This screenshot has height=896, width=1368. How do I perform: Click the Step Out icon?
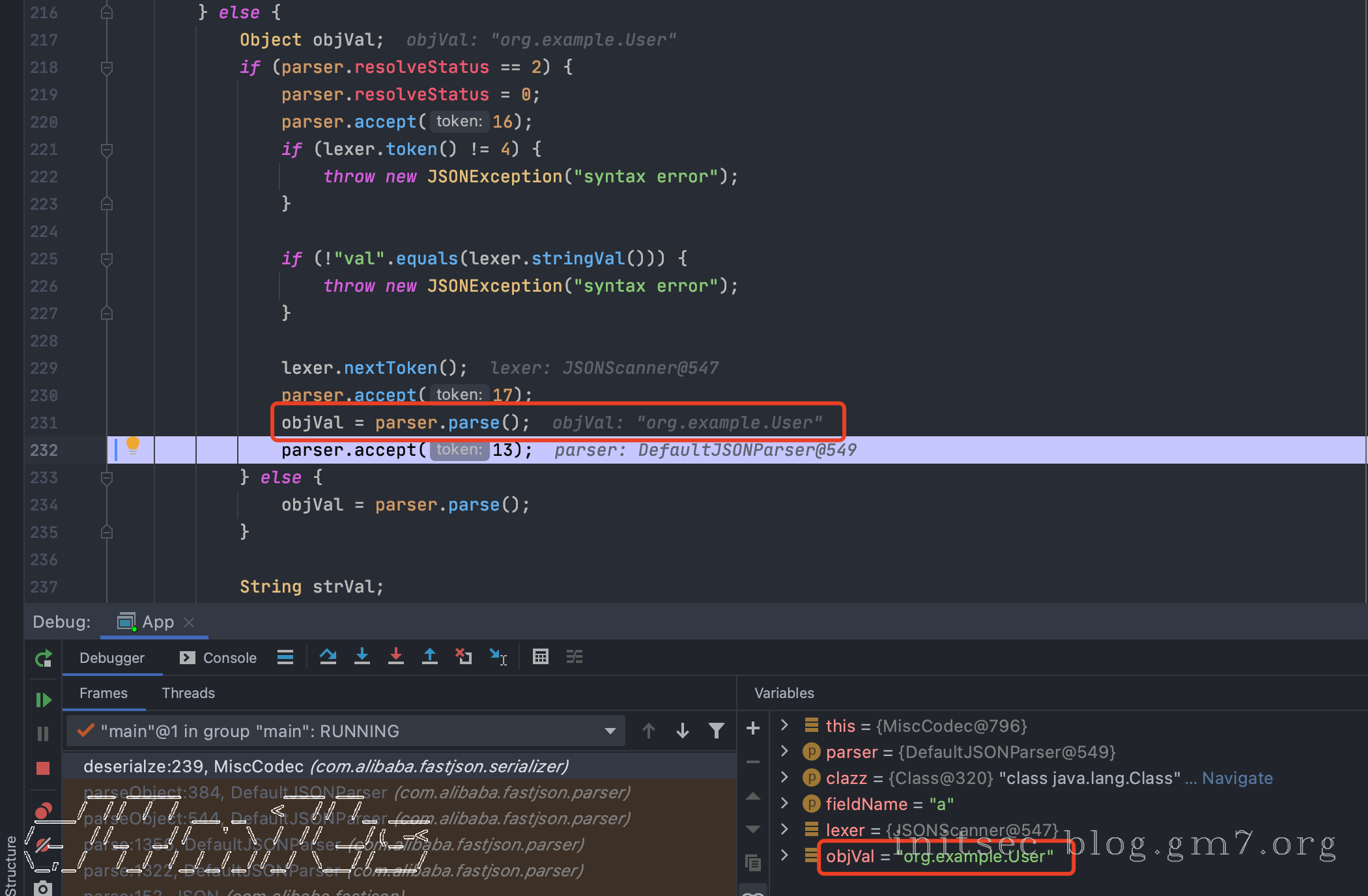[430, 657]
